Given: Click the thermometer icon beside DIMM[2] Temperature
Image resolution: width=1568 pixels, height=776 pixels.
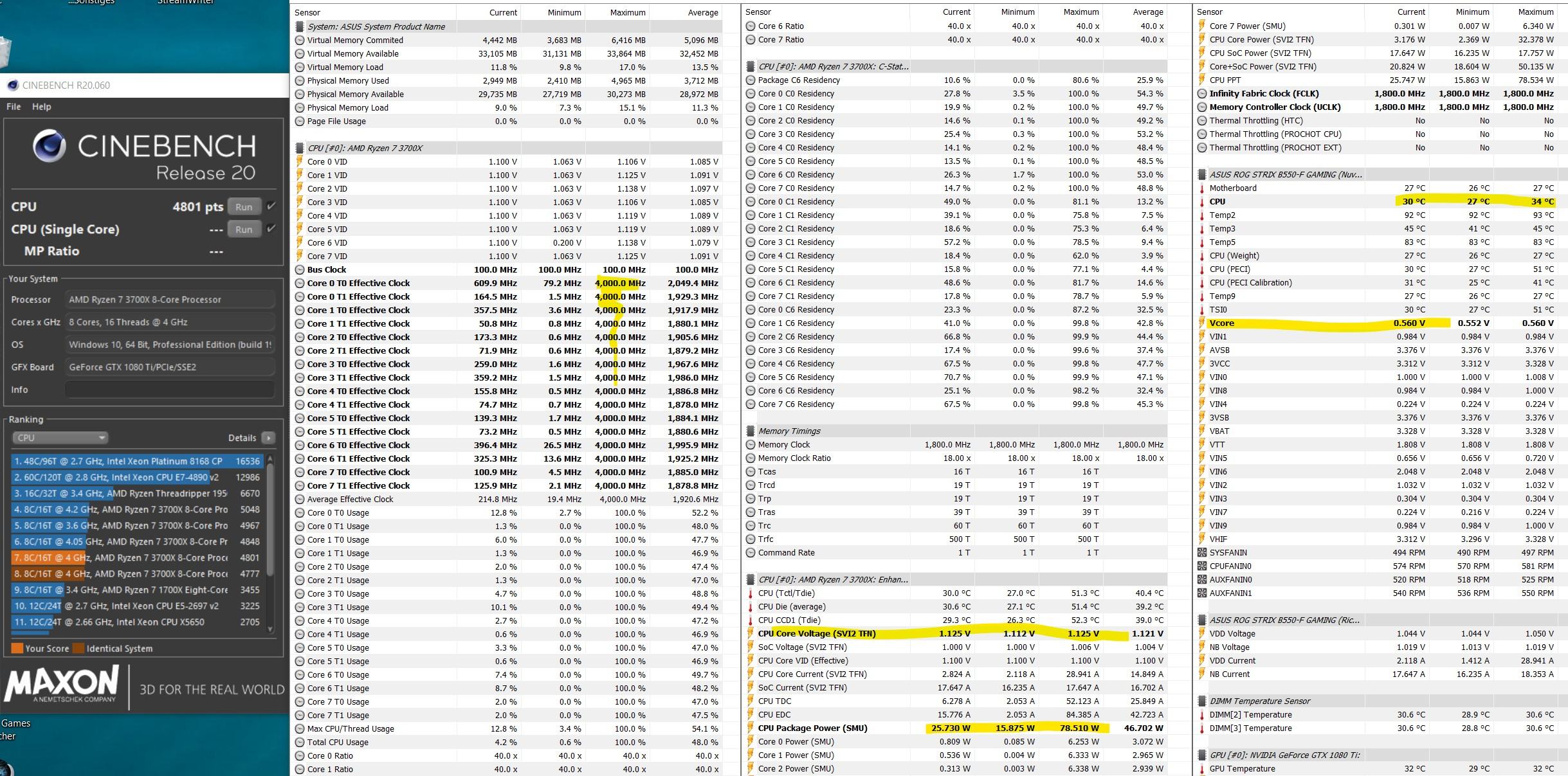Looking at the screenshot, I should click(x=1202, y=714).
